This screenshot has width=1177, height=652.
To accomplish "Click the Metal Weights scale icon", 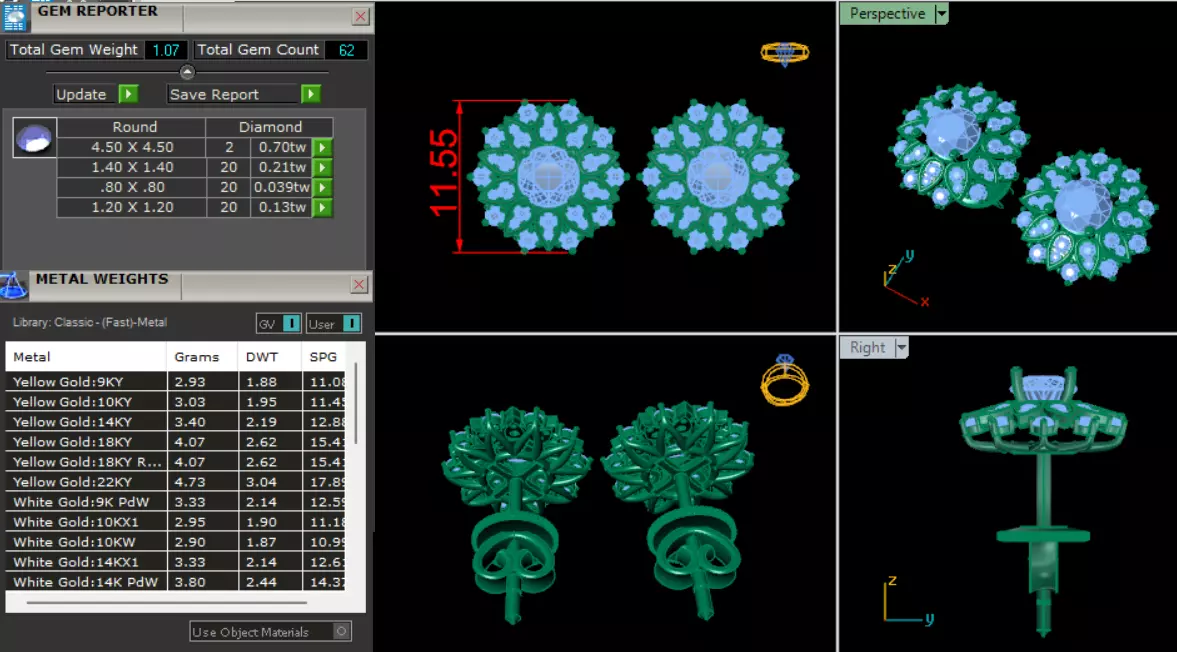I will [x=13, y=286].
